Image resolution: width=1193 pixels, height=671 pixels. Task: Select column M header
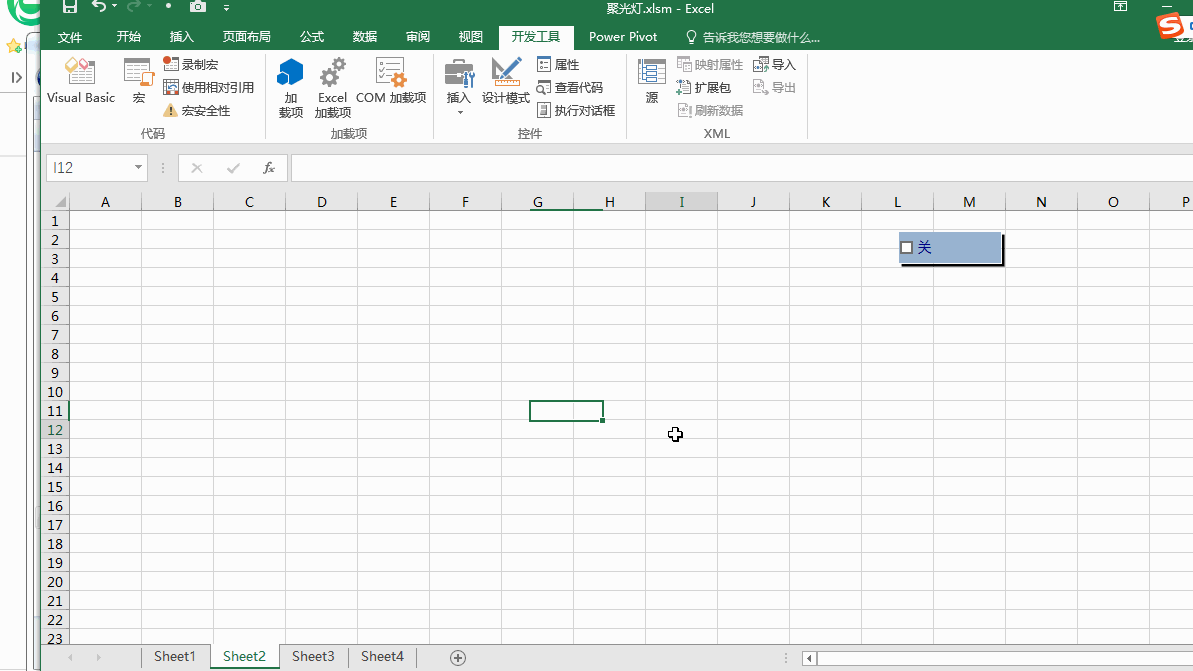tap(969, 202)
